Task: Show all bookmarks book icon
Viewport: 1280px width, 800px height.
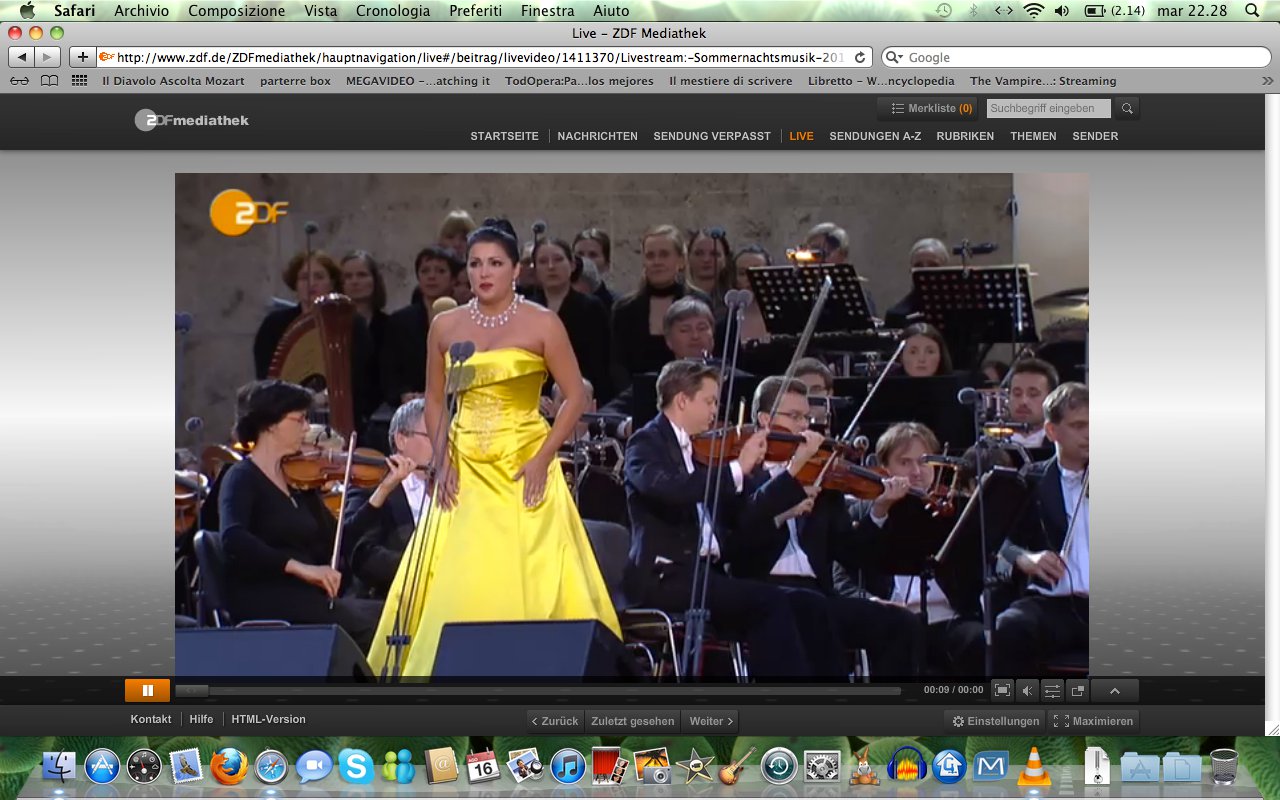Action: coord(49,81)
